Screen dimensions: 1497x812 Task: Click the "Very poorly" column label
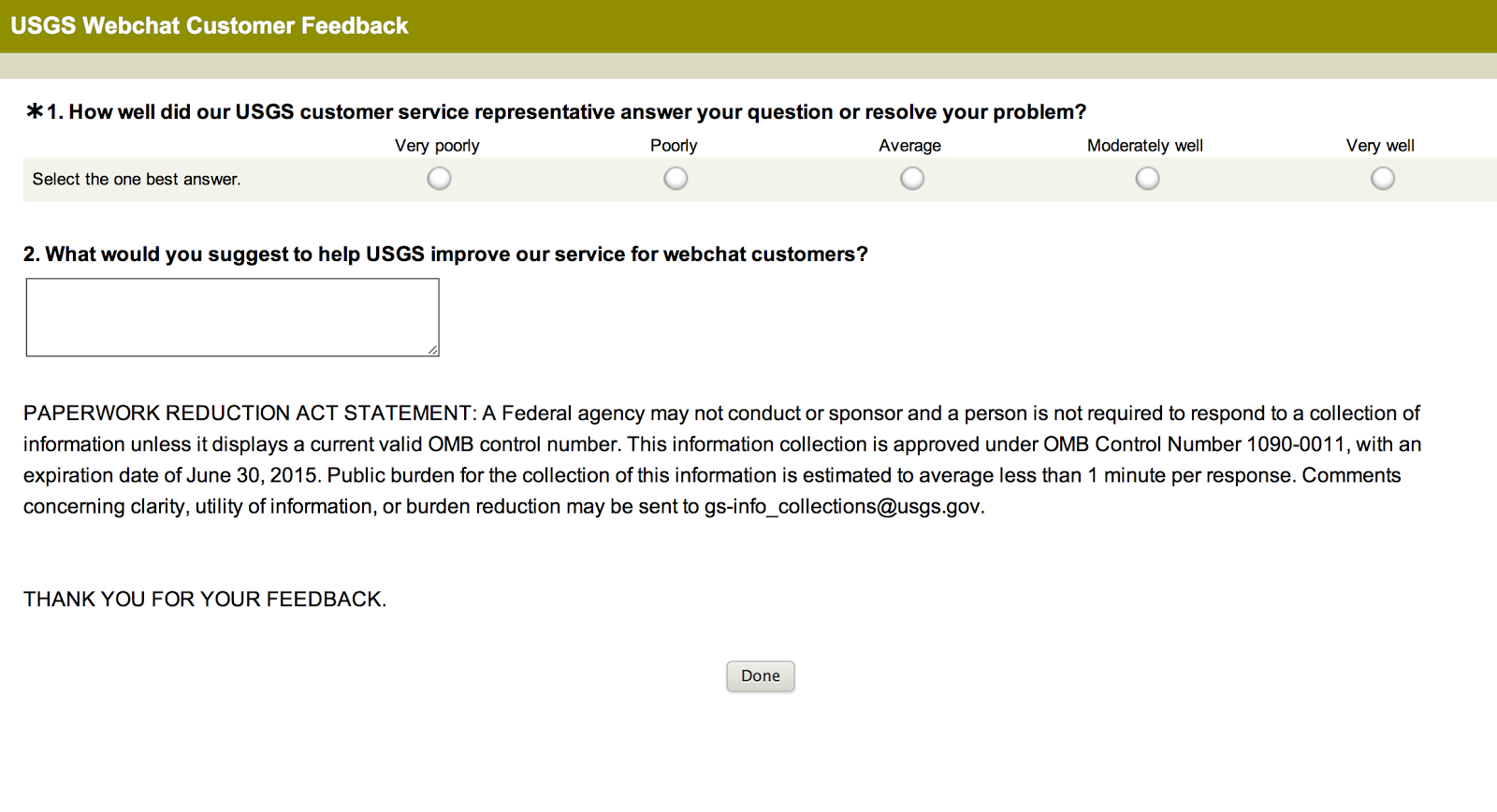point(437,146)
